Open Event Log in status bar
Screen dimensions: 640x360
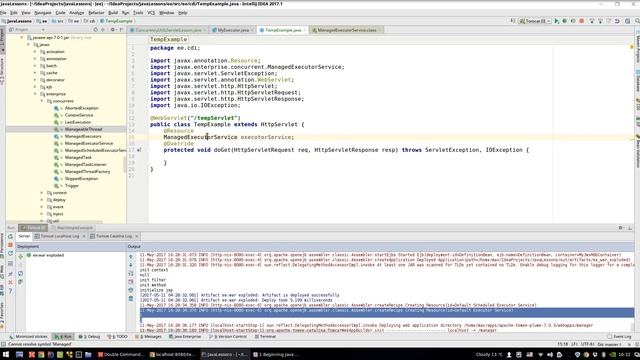pos(619,337)
